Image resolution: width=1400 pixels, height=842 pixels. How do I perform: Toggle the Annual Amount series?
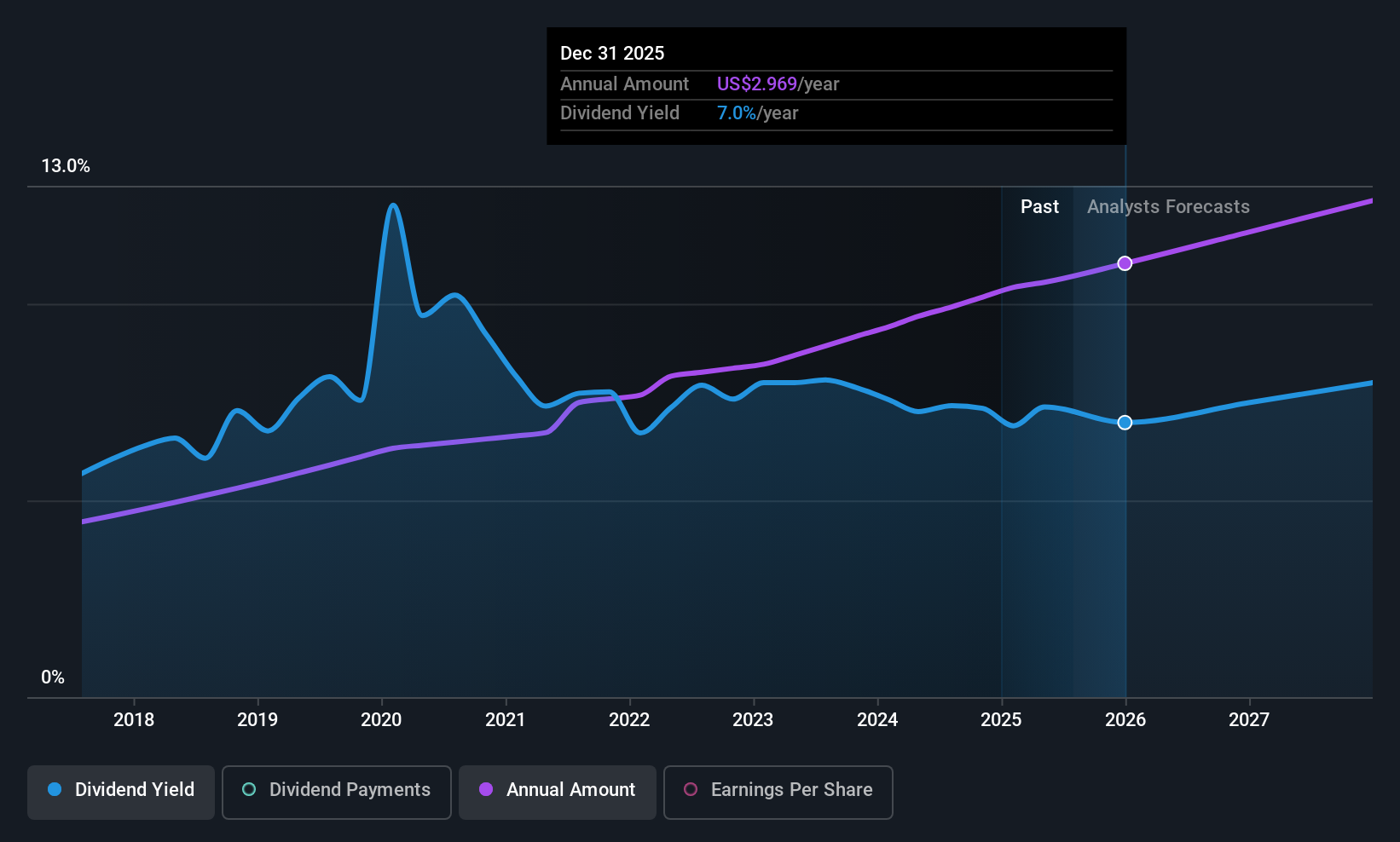[558, 793]
